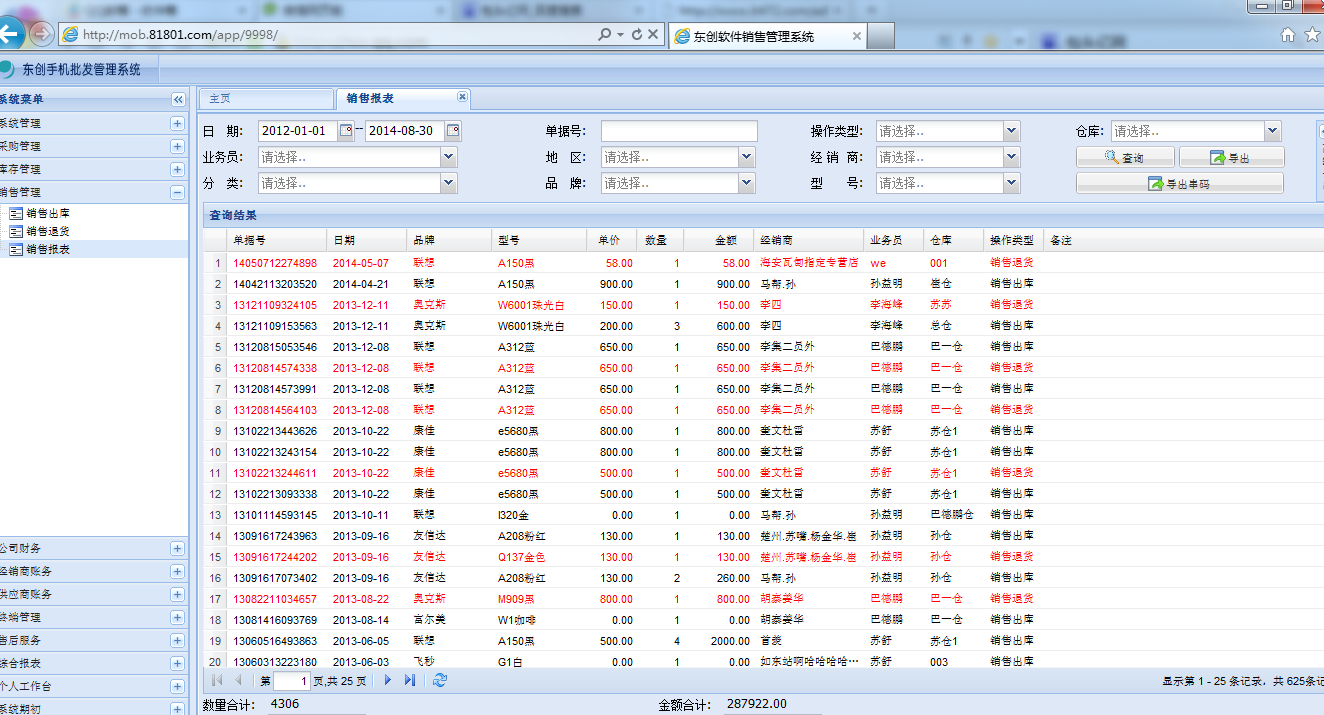Click the 单据号 input field
This screenshot has height=715, width=1324.
click(679, 131)
